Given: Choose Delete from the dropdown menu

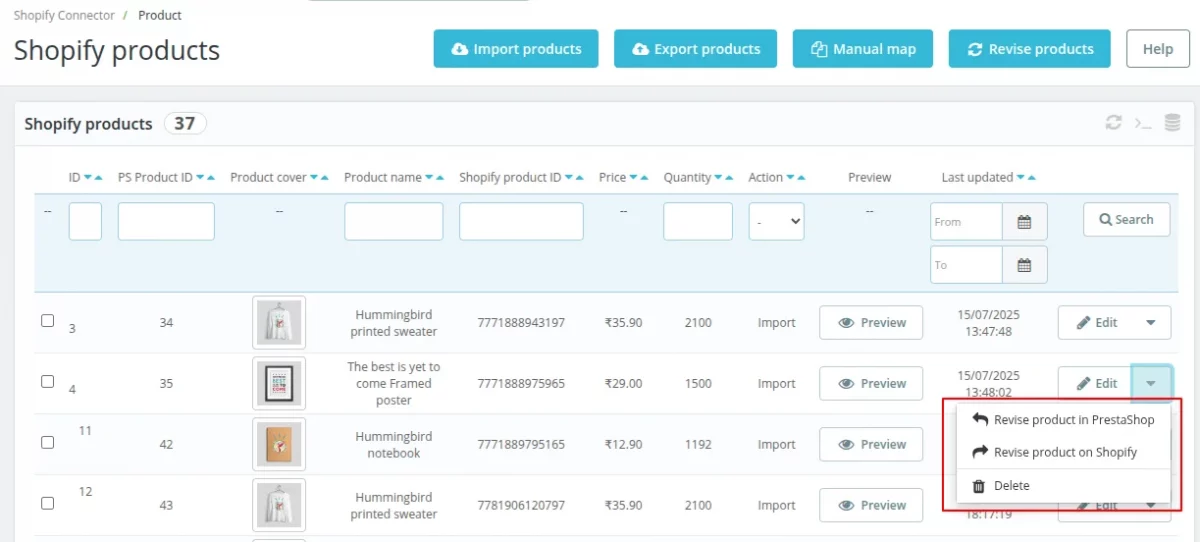Looking at the screenshot, I should pos(1063,485).
